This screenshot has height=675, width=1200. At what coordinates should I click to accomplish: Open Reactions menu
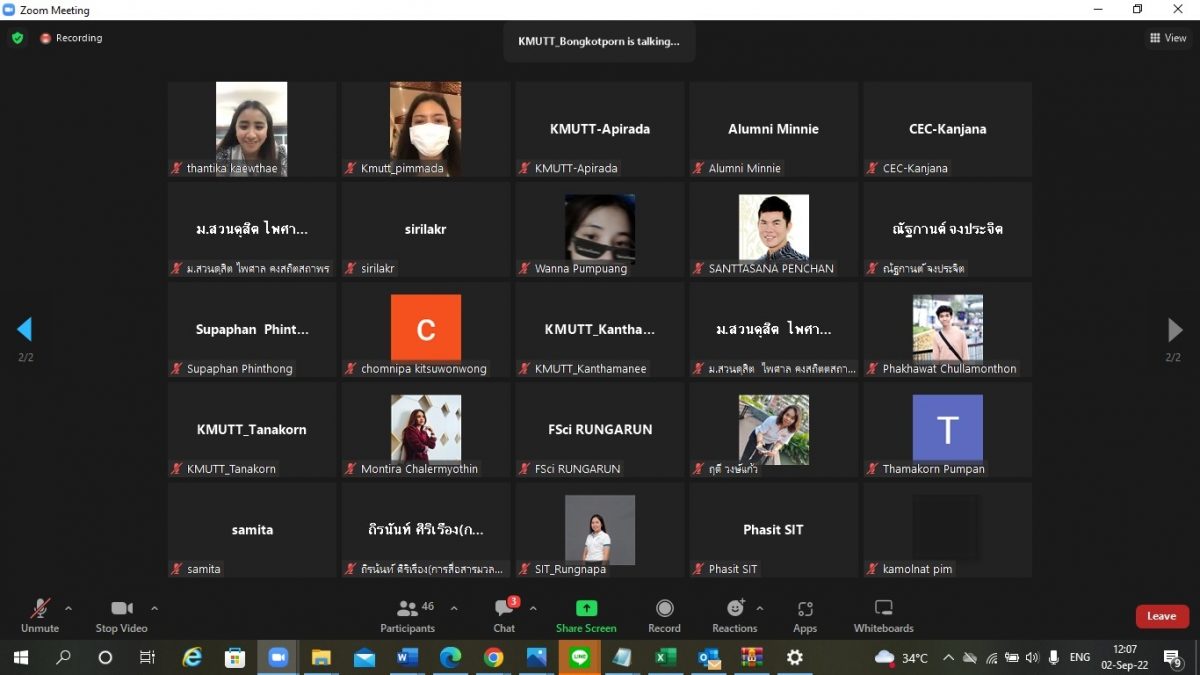pyautogui.click(x=735, y=615)
